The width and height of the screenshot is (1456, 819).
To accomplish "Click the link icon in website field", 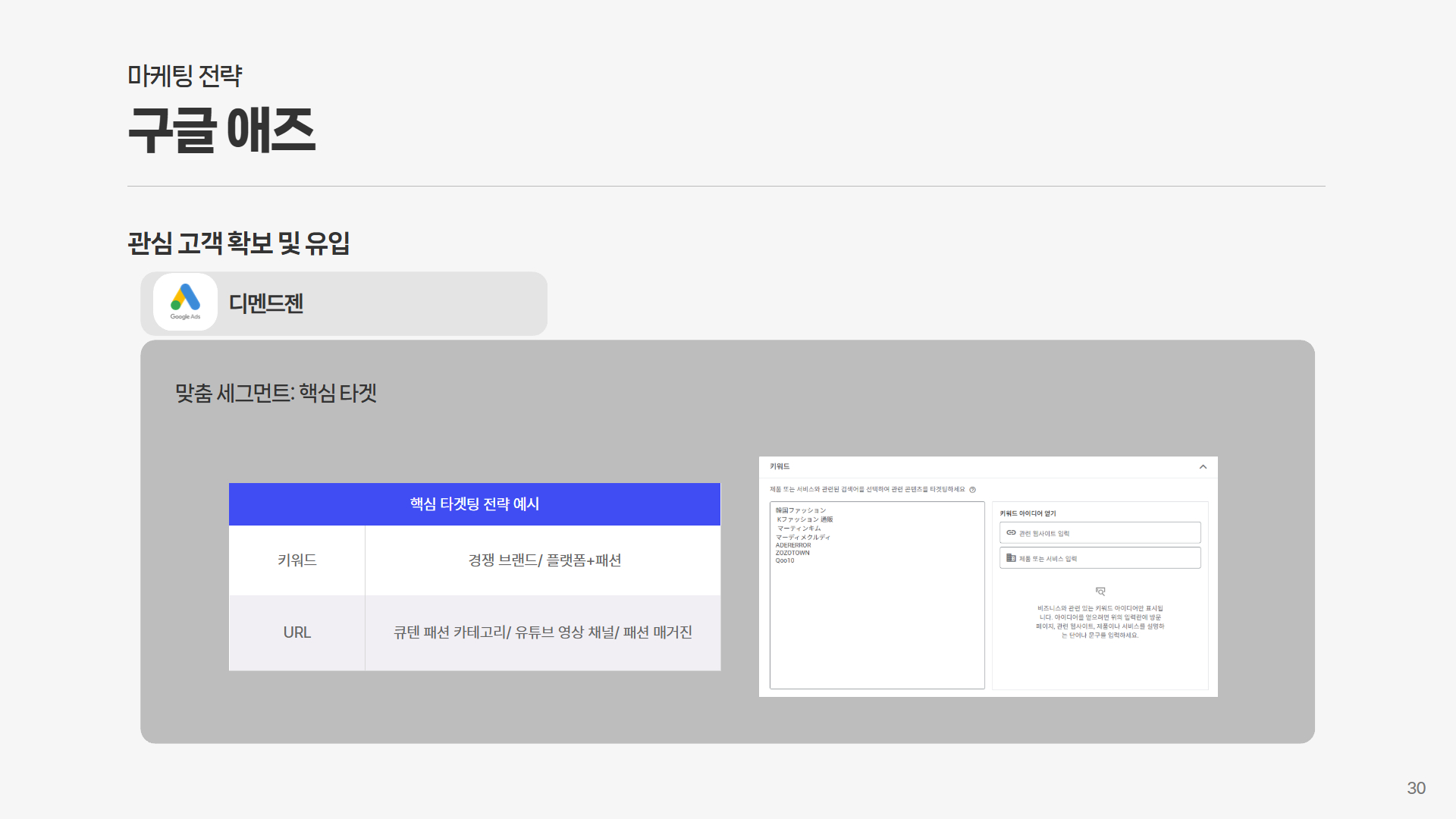I will (1011, 533).
